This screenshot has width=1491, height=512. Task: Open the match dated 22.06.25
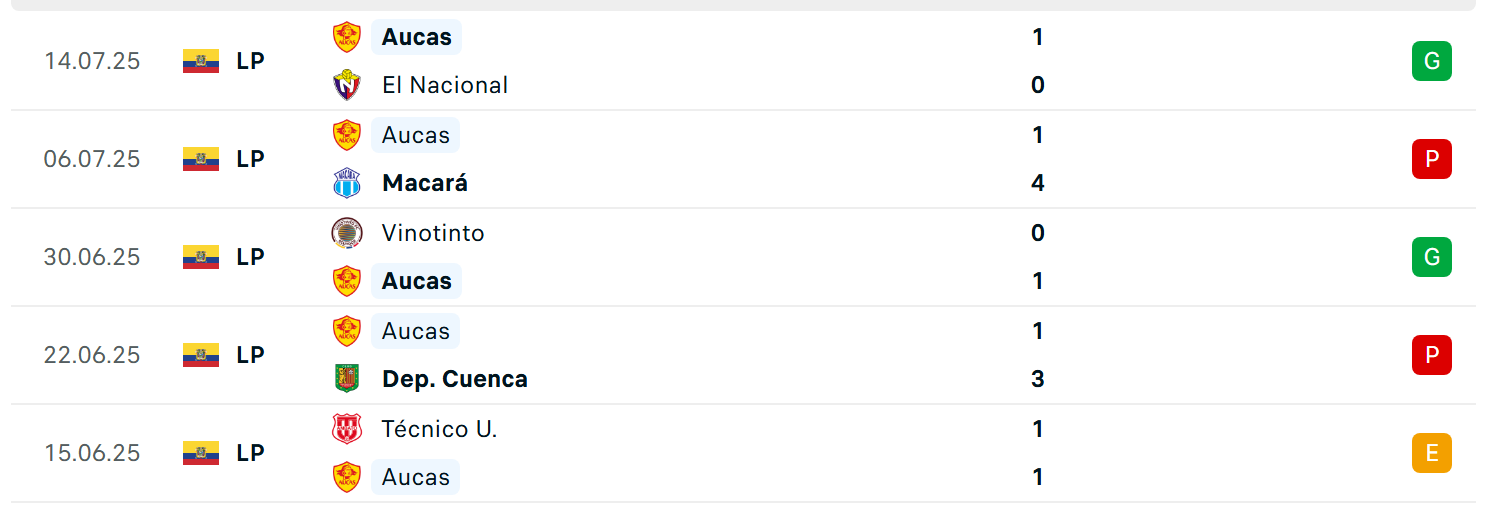click(x=743, y=355)
